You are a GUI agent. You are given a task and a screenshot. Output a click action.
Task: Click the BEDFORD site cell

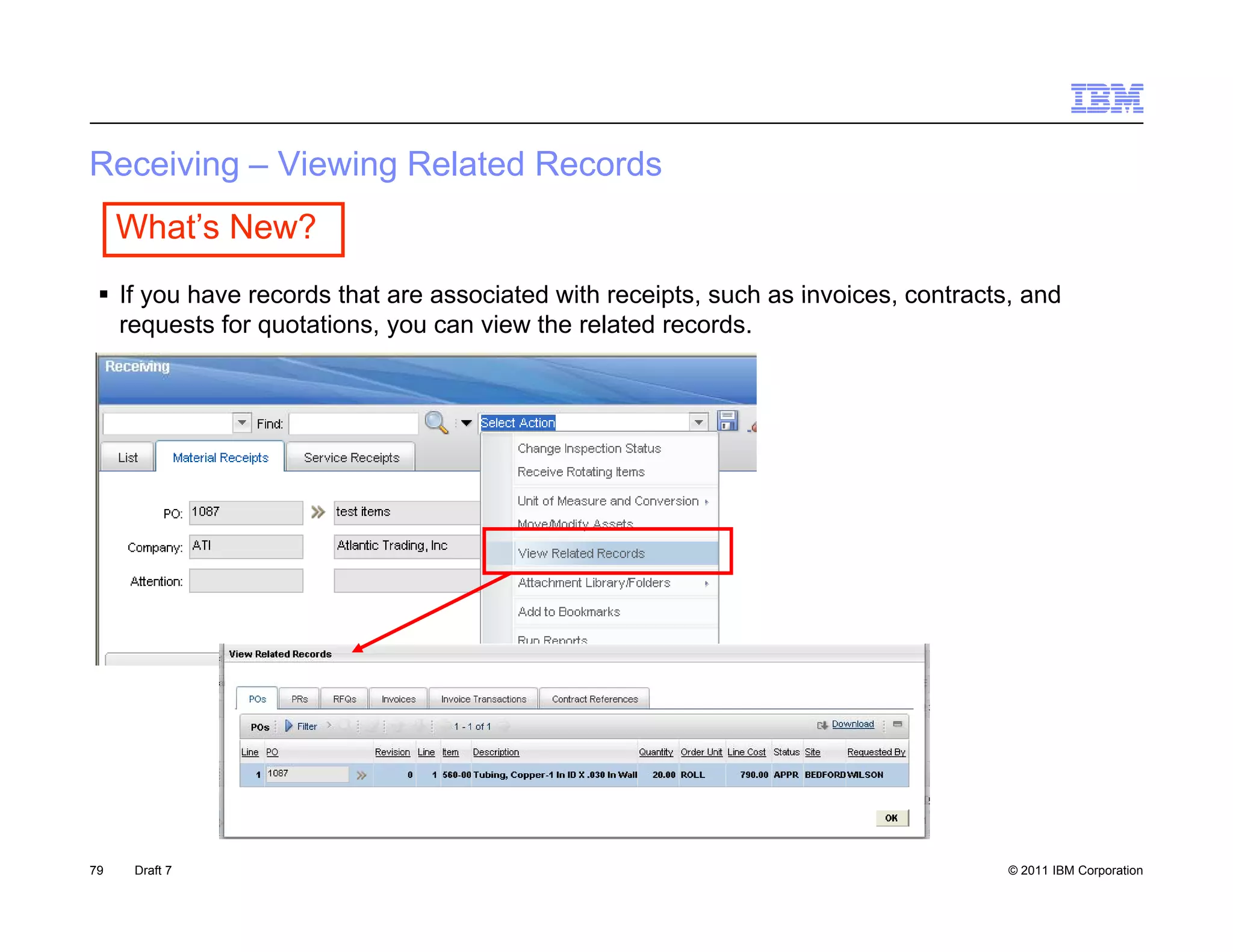[825, 775]
